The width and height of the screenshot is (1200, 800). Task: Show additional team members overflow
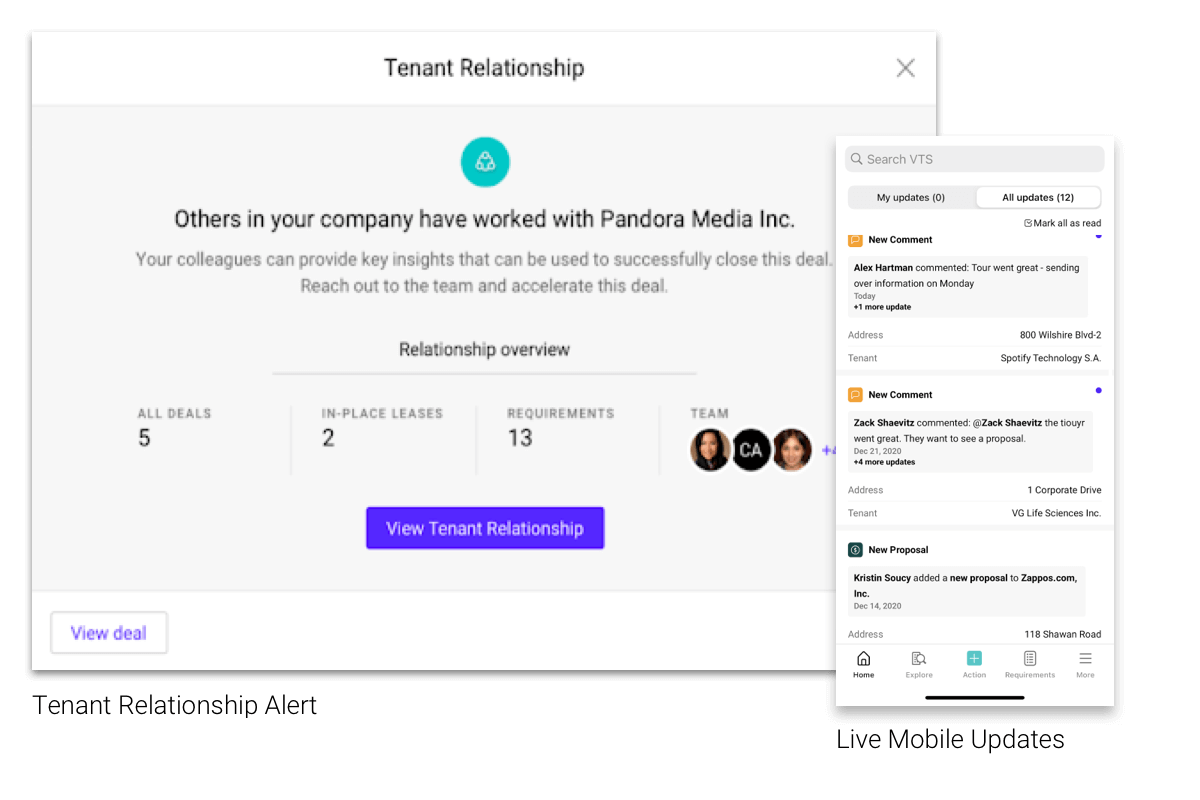tap(828, 451)
